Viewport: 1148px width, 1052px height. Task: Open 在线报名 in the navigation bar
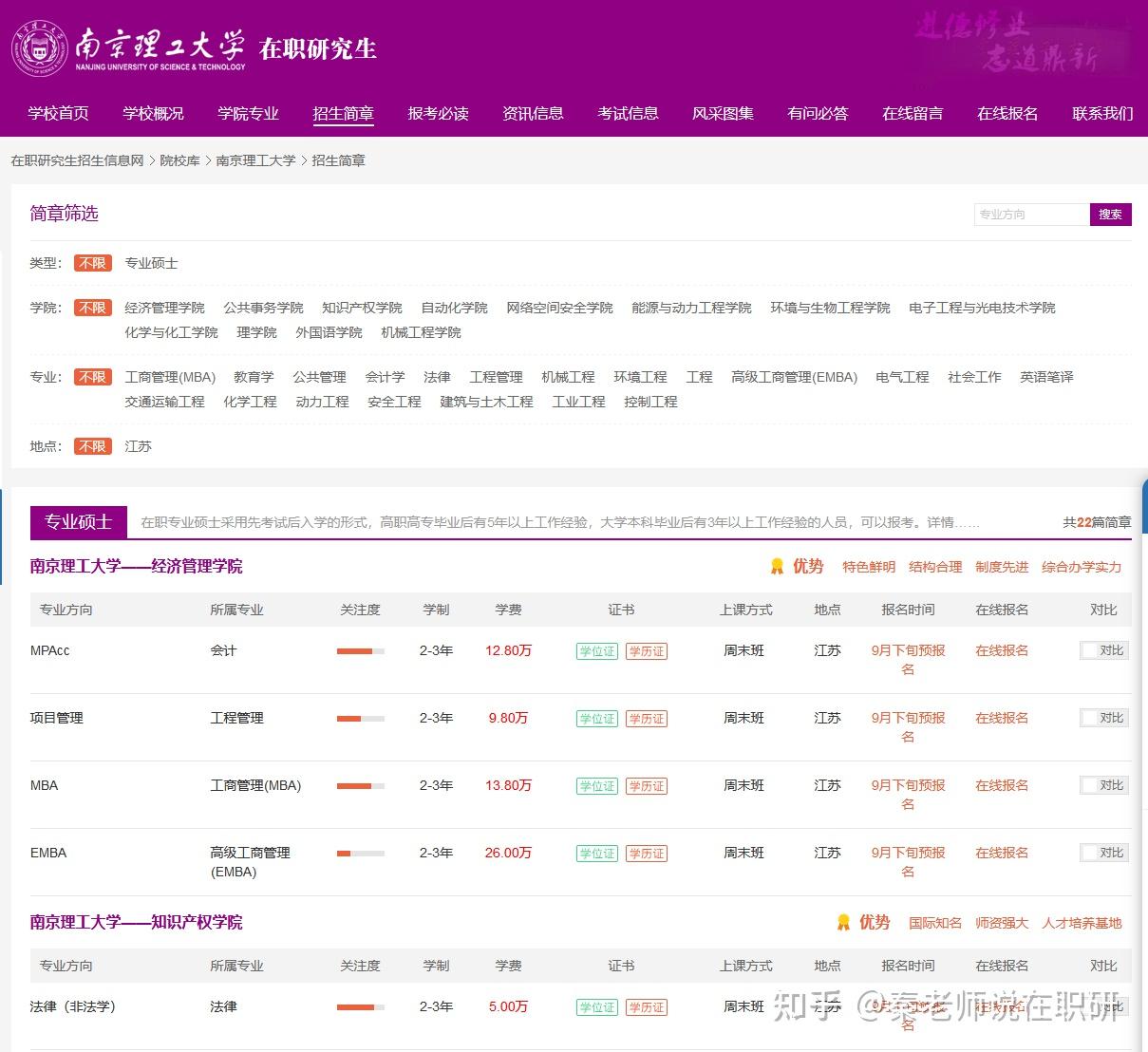[x=1008, y=113]
